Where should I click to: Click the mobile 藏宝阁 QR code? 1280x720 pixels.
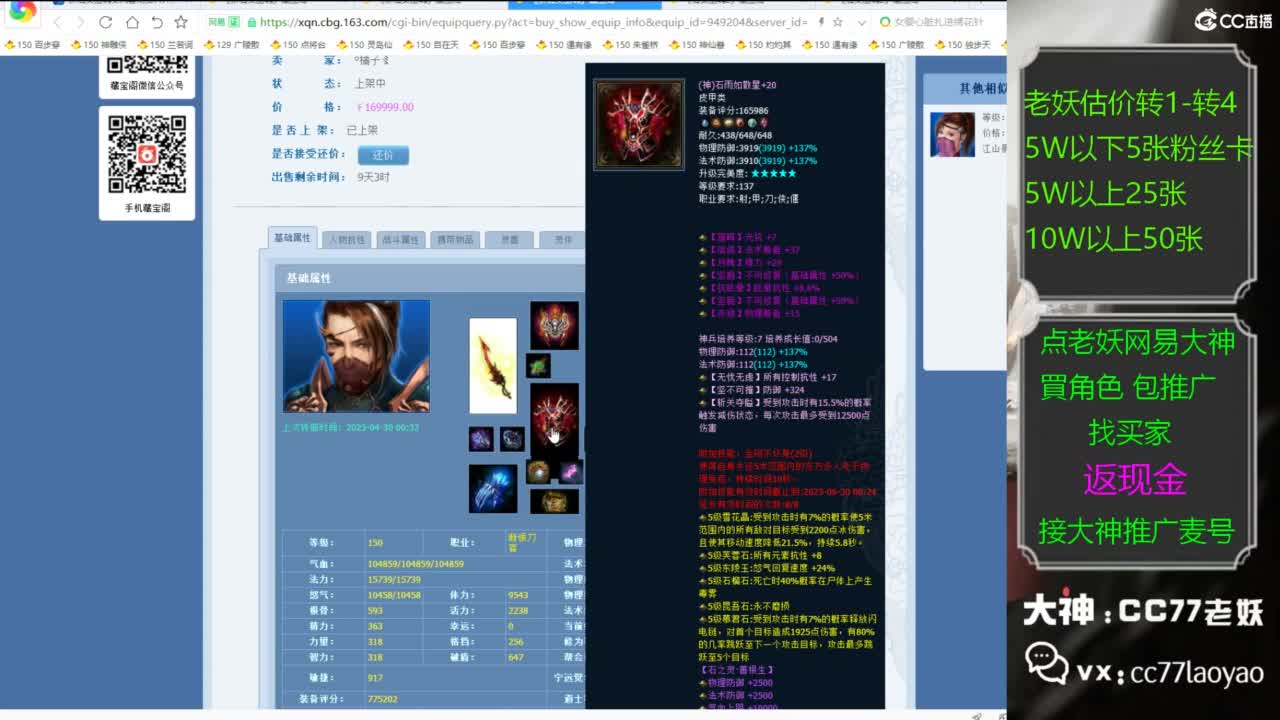tap(147, 154)
